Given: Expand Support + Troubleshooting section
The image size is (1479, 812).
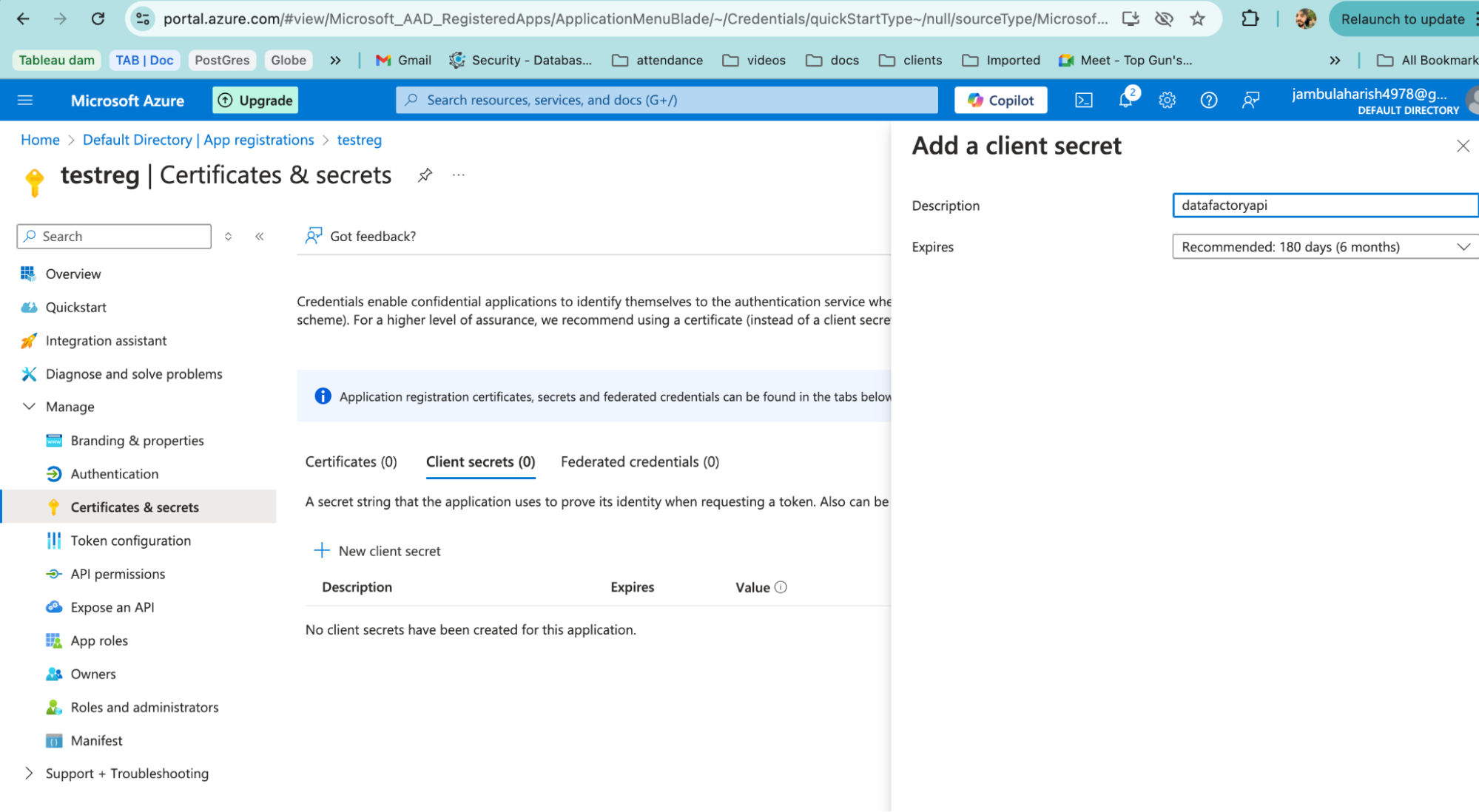Looking at the screenshot, I should click(29, 774).
